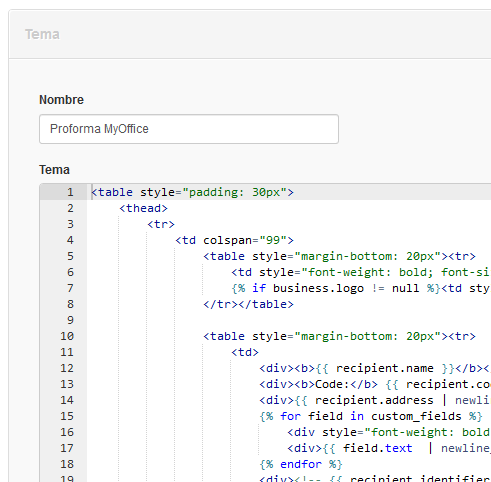This screenshot has height=482, width=491.
Task: Click the <thead> tag on line 2
Action: pos(143,208)
